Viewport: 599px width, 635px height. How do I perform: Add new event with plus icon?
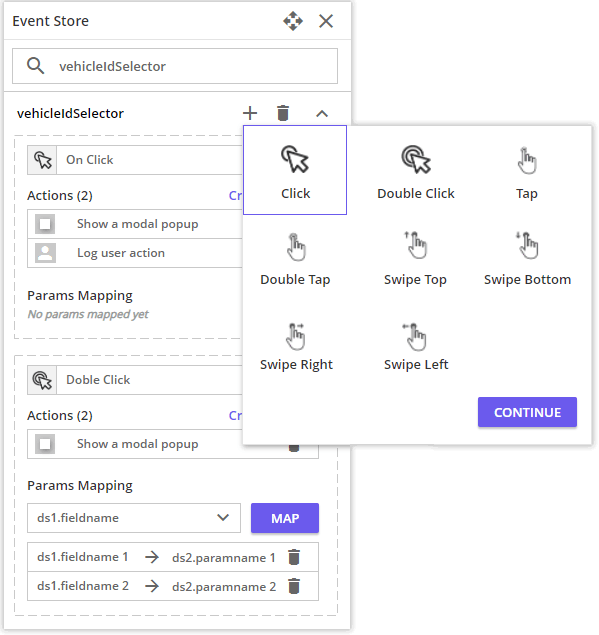pyautogui.click(x=250, y=113)
